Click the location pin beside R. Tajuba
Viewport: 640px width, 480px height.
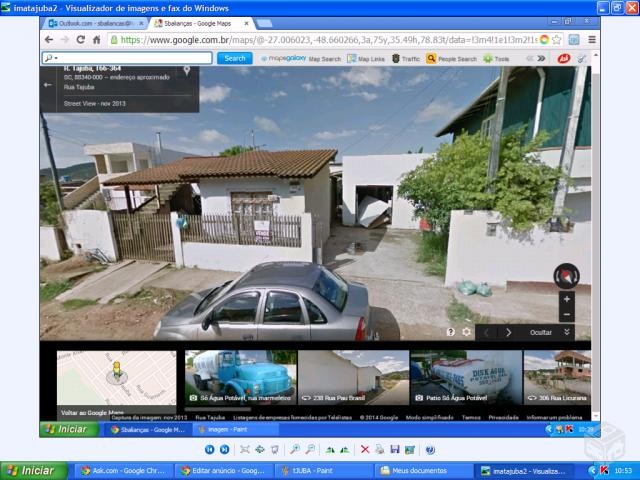[x=187, y=71]
